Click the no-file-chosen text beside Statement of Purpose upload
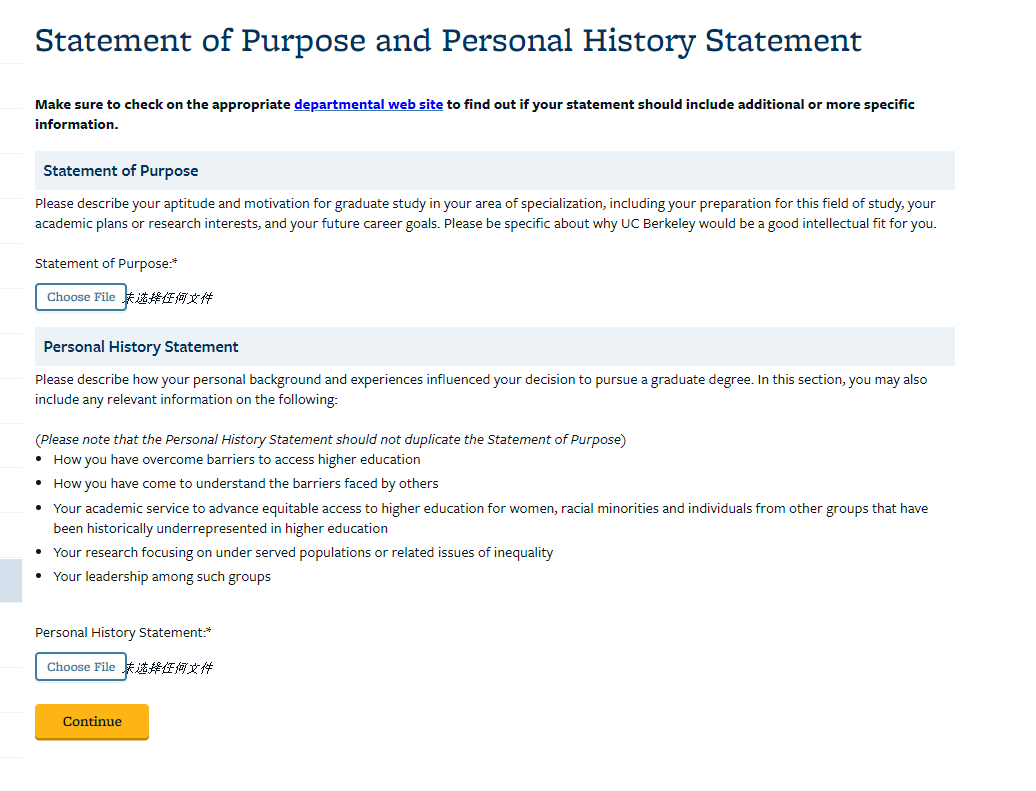1036x791 pixels. tap(169, 298)
